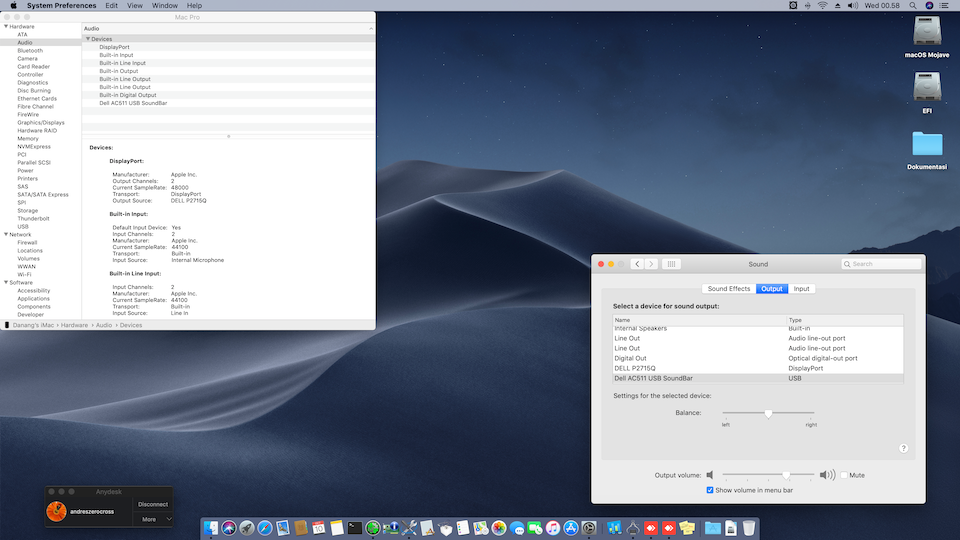Switch to the Input tab
Screen dimensions: 960x540
(801, 289)
